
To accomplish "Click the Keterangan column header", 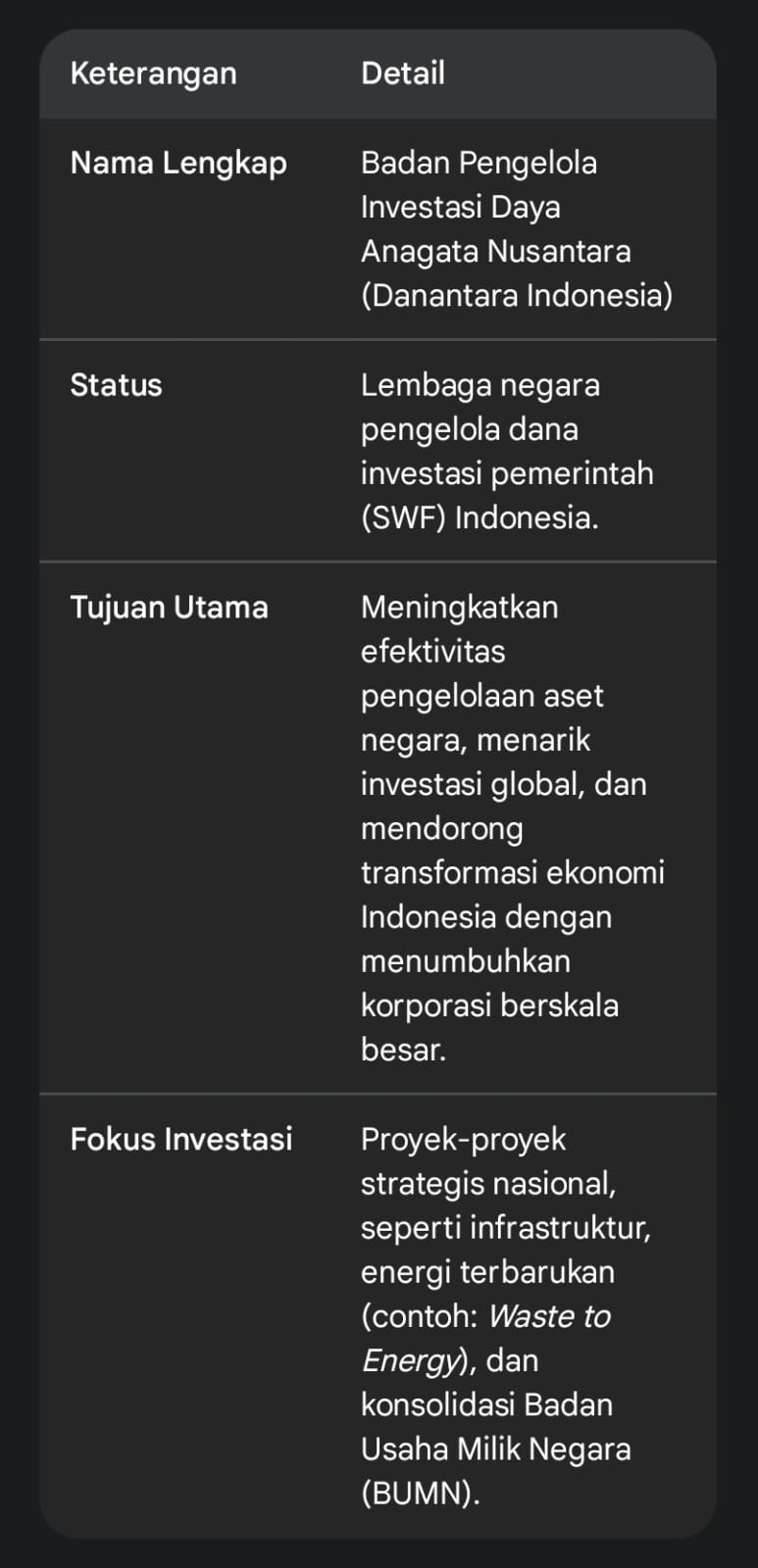I will click(x=153, y=73).
